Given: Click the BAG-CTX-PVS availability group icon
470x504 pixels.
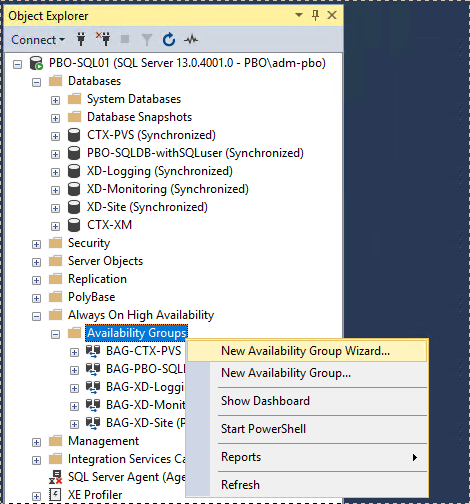Looking at the screenshot, I should click(x=93, y=351).
